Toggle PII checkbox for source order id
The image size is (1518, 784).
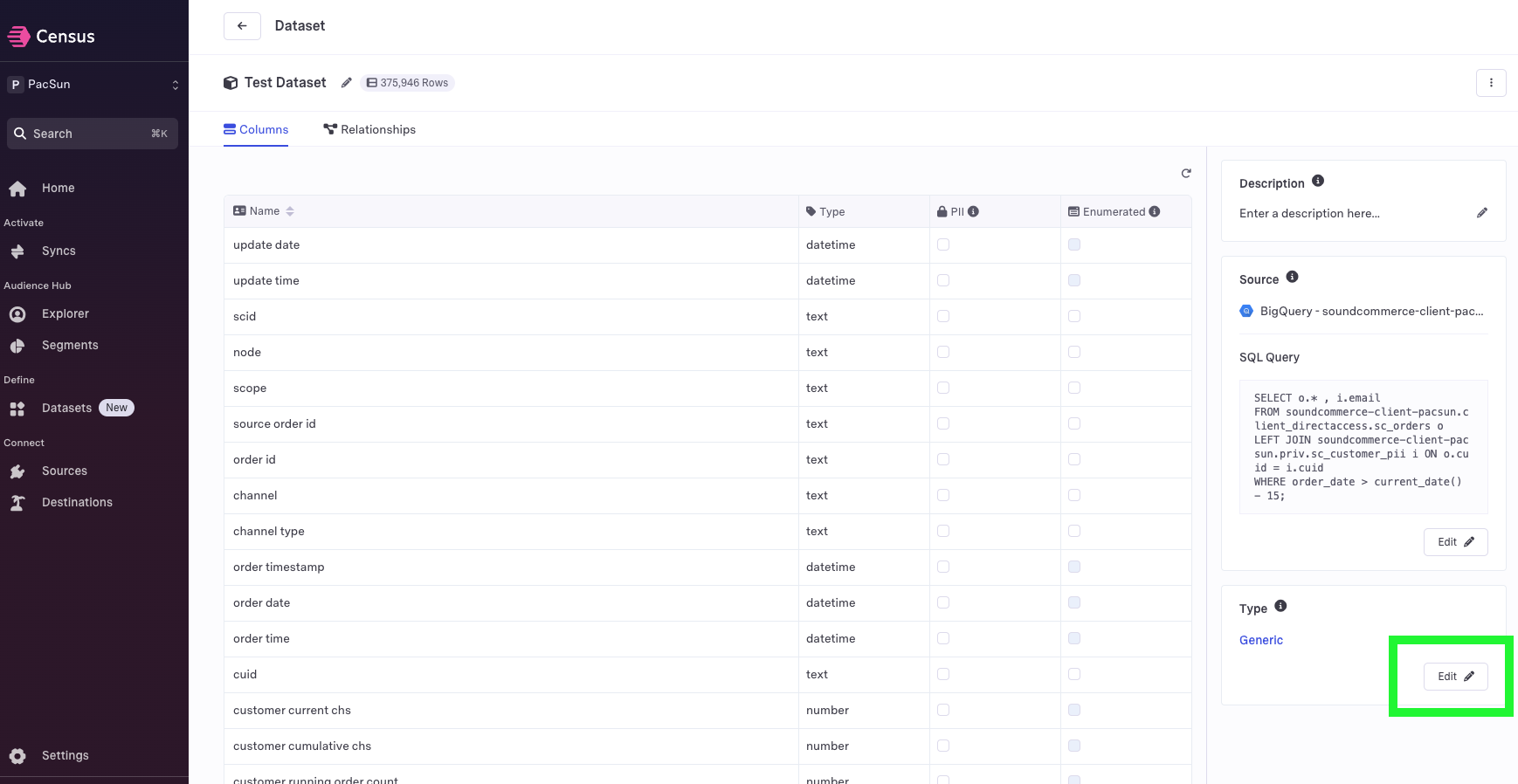(x=943, y=423)
